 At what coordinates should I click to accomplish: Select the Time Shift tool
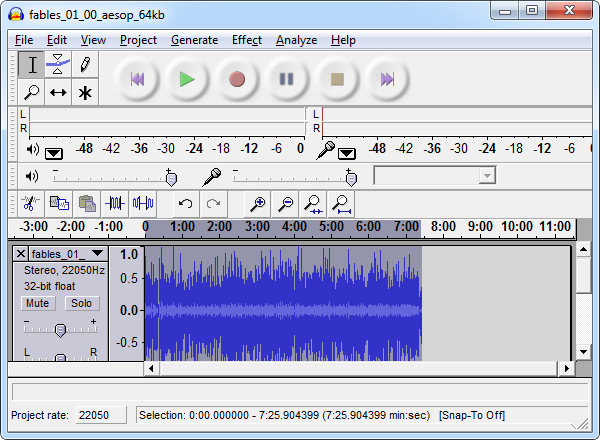pos(58,92)
